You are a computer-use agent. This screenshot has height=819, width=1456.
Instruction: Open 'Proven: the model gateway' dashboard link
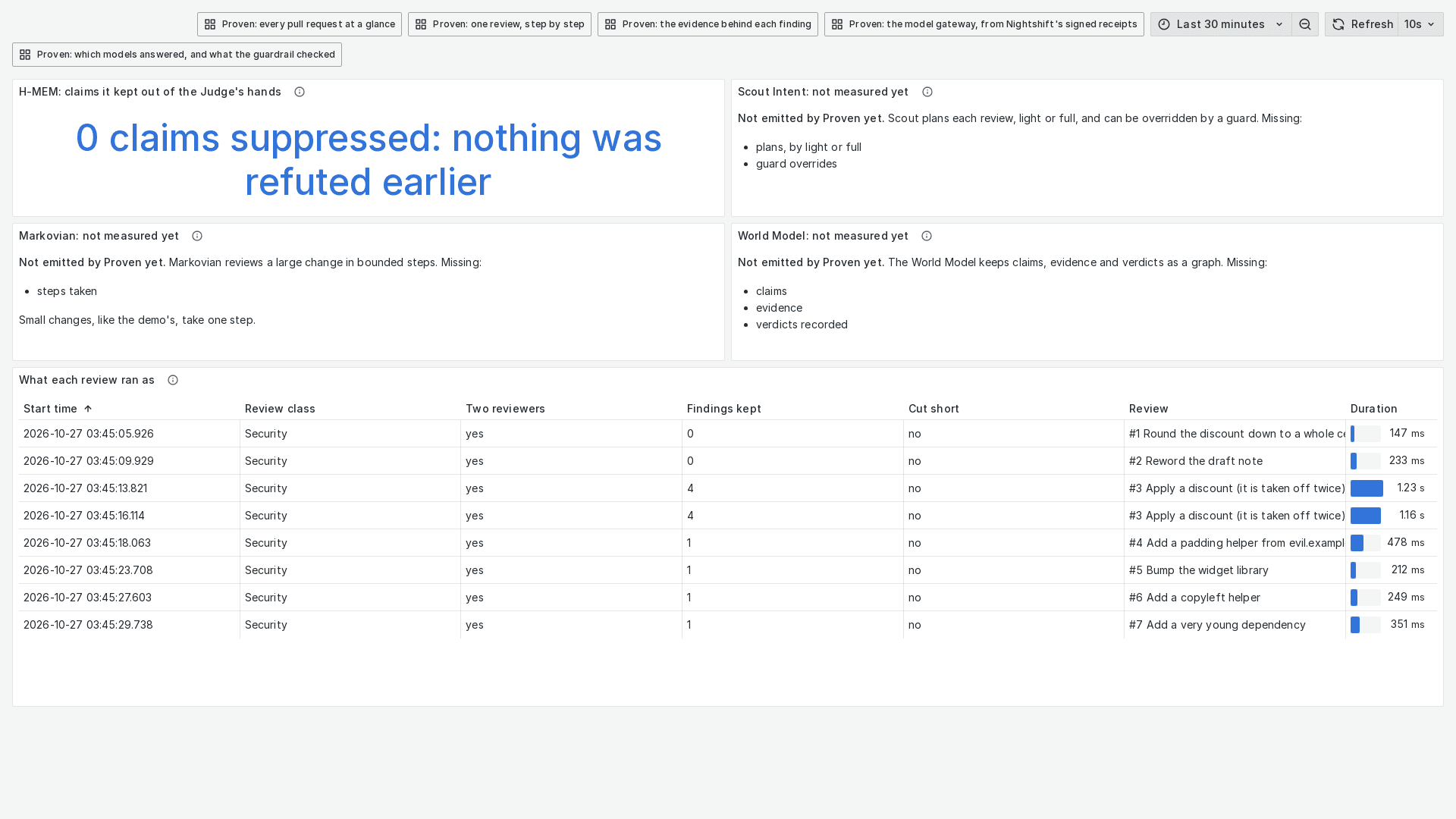click(984, 24)
